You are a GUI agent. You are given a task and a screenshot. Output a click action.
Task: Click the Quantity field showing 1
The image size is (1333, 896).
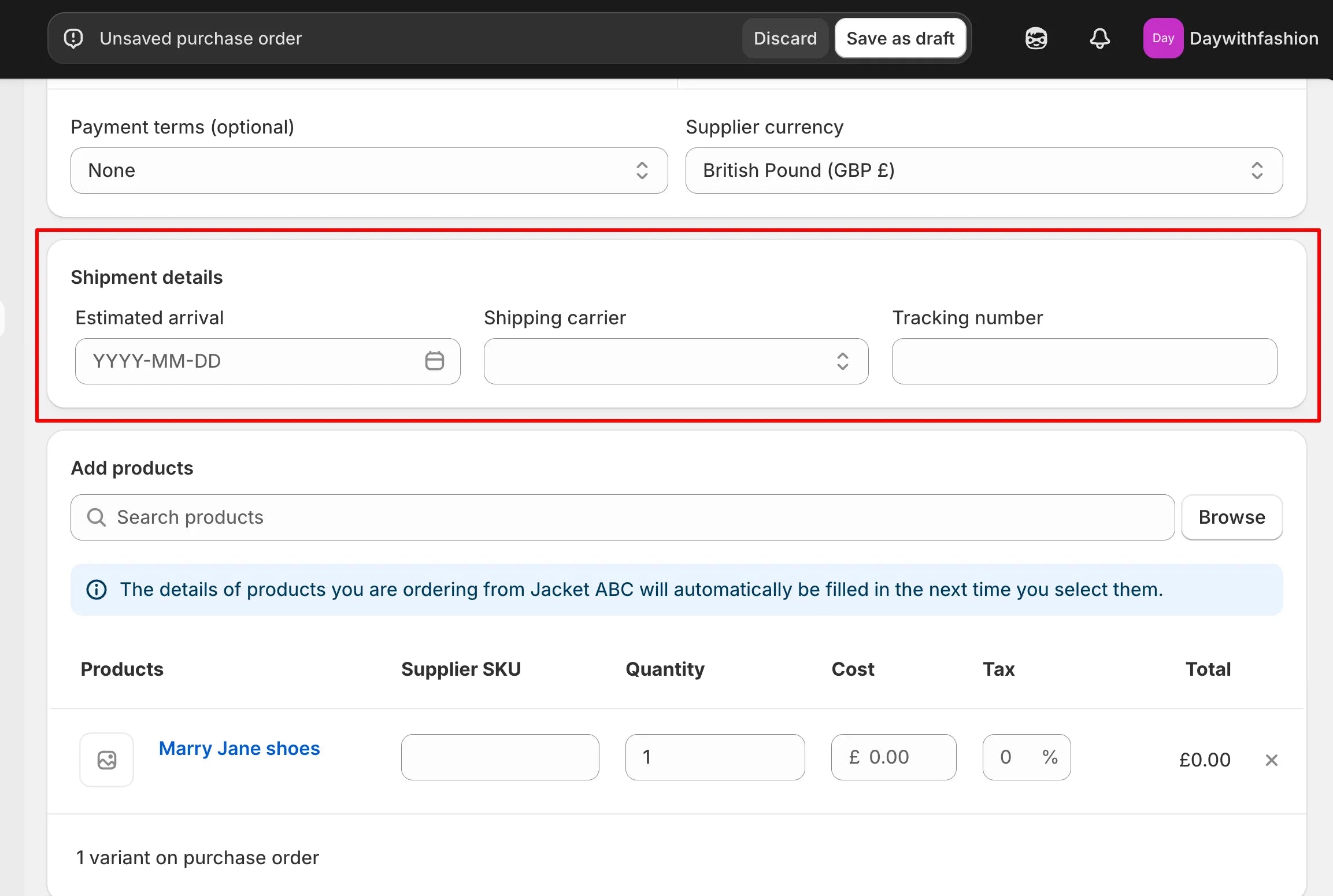click(714, 757)
